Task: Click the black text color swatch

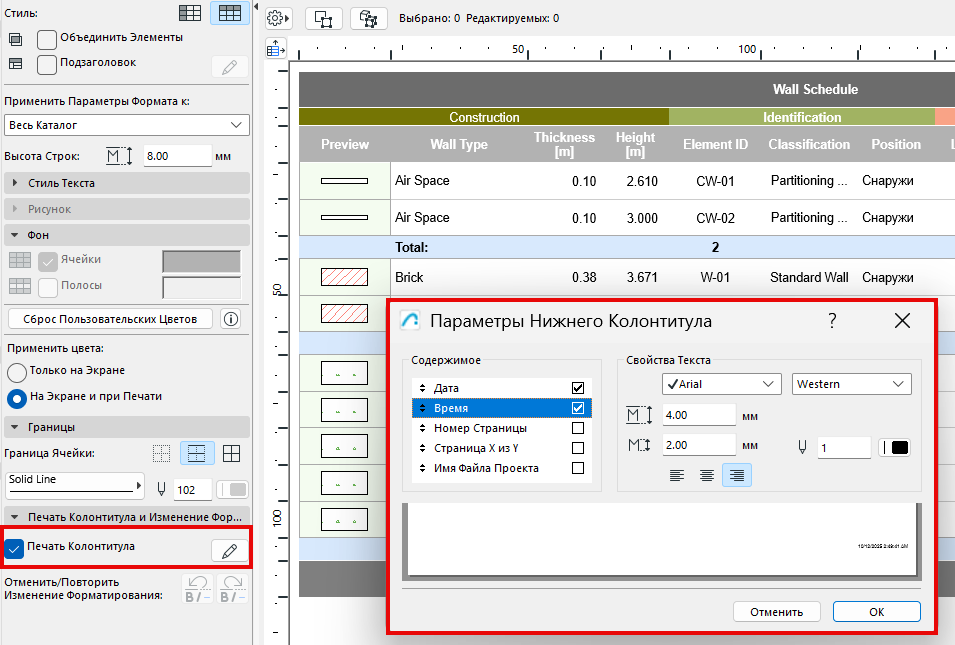Action: (899, 448)
